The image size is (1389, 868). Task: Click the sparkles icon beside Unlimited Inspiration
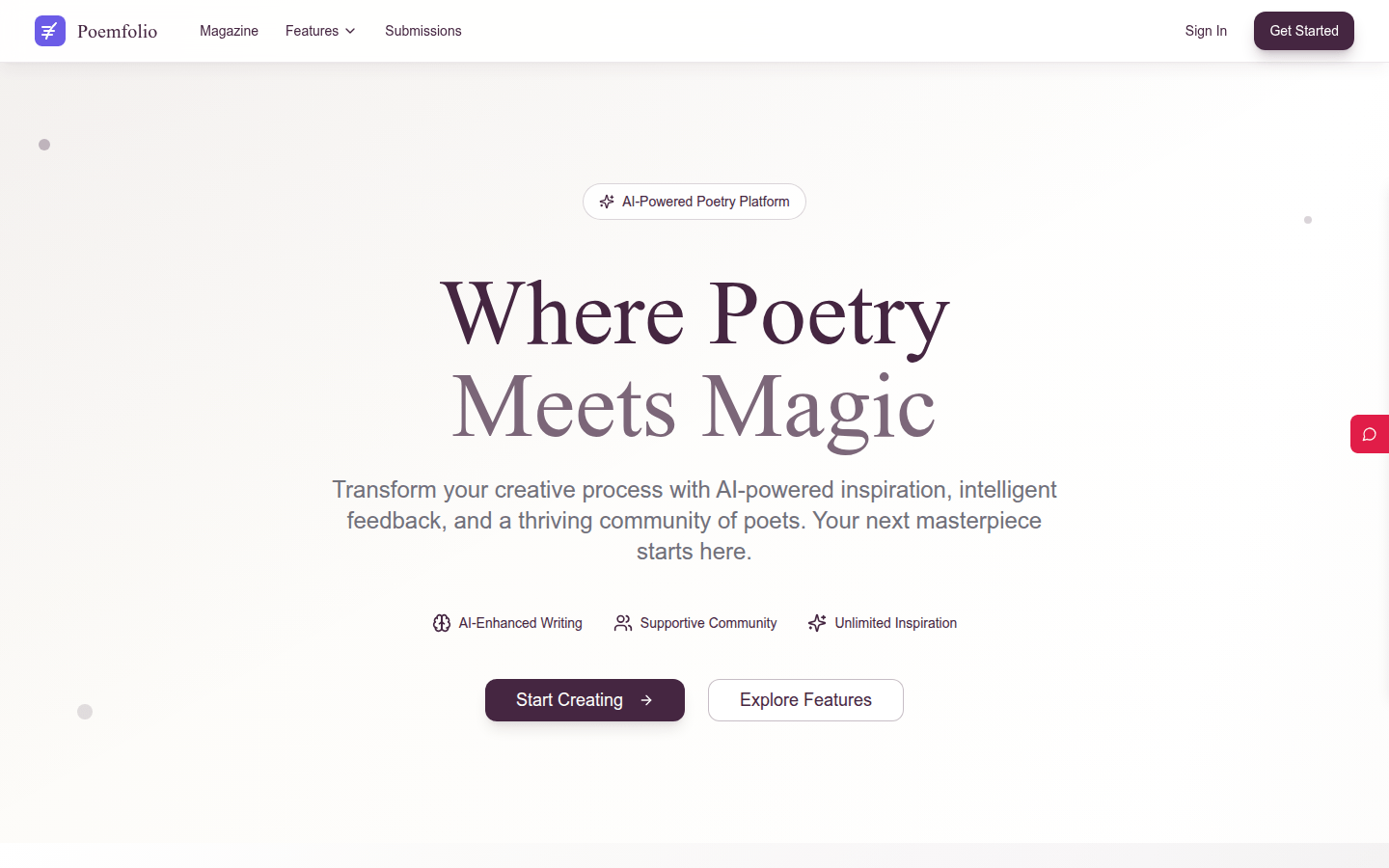click(x=817, y=623)
